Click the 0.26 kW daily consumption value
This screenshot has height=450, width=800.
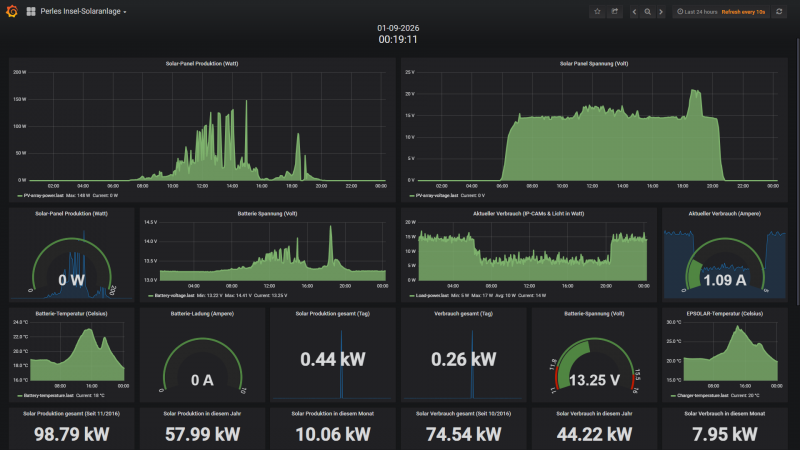463,359
